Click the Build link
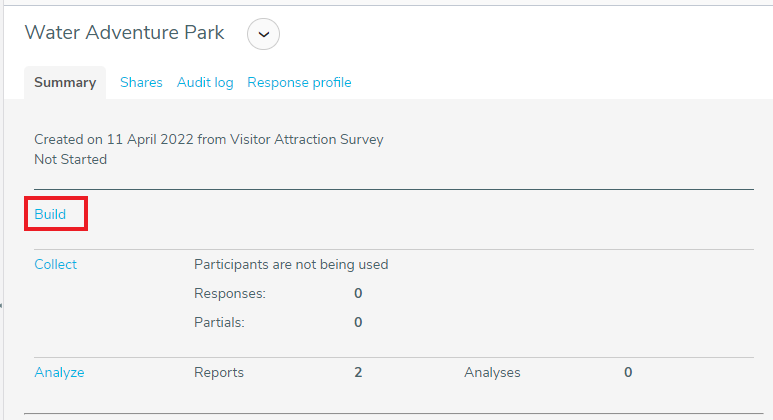The height and width of the screenshot is (420, 773). pyautogui.click(x=50, y=215)
